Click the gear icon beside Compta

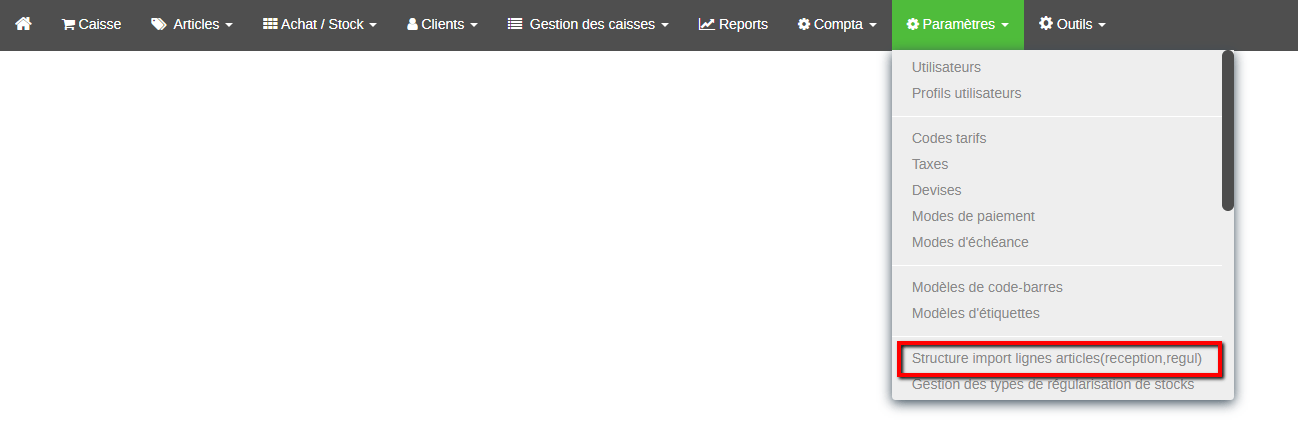[x=804, y=24]
